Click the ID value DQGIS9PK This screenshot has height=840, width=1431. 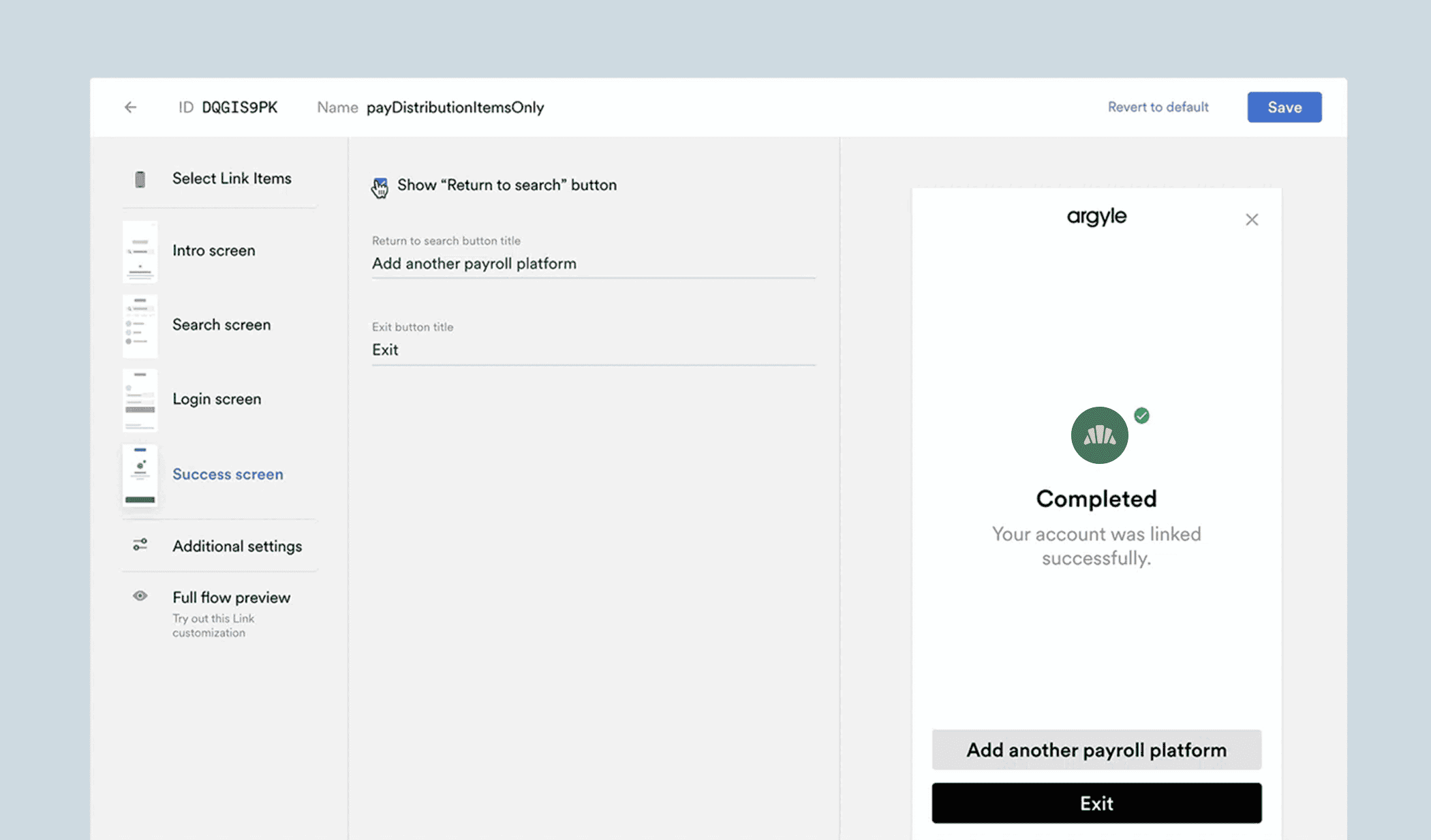coord(240,108)
